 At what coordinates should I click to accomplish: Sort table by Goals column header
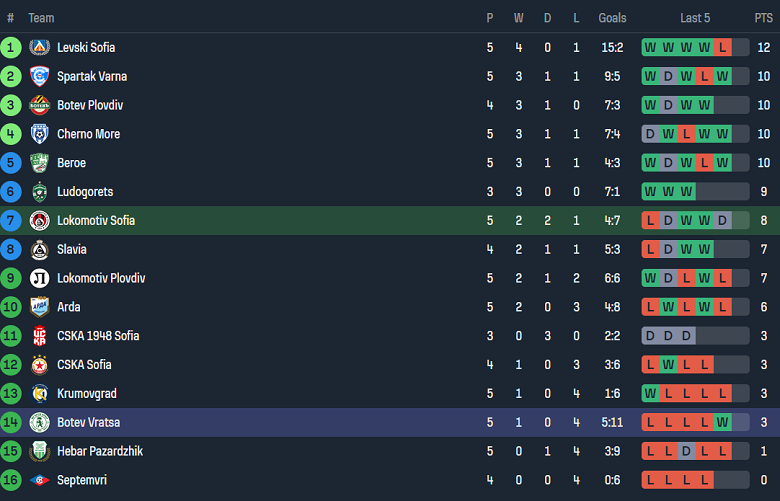click(x=612, y=18)
